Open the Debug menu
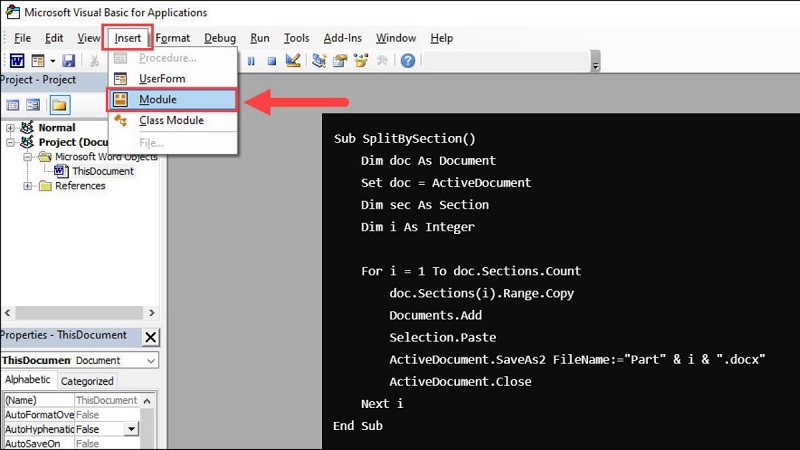The image size is (800, 450). (220, 38)
